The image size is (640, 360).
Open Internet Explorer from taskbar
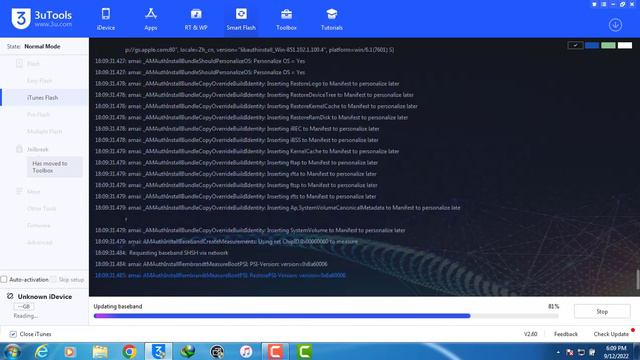(41, 351)
